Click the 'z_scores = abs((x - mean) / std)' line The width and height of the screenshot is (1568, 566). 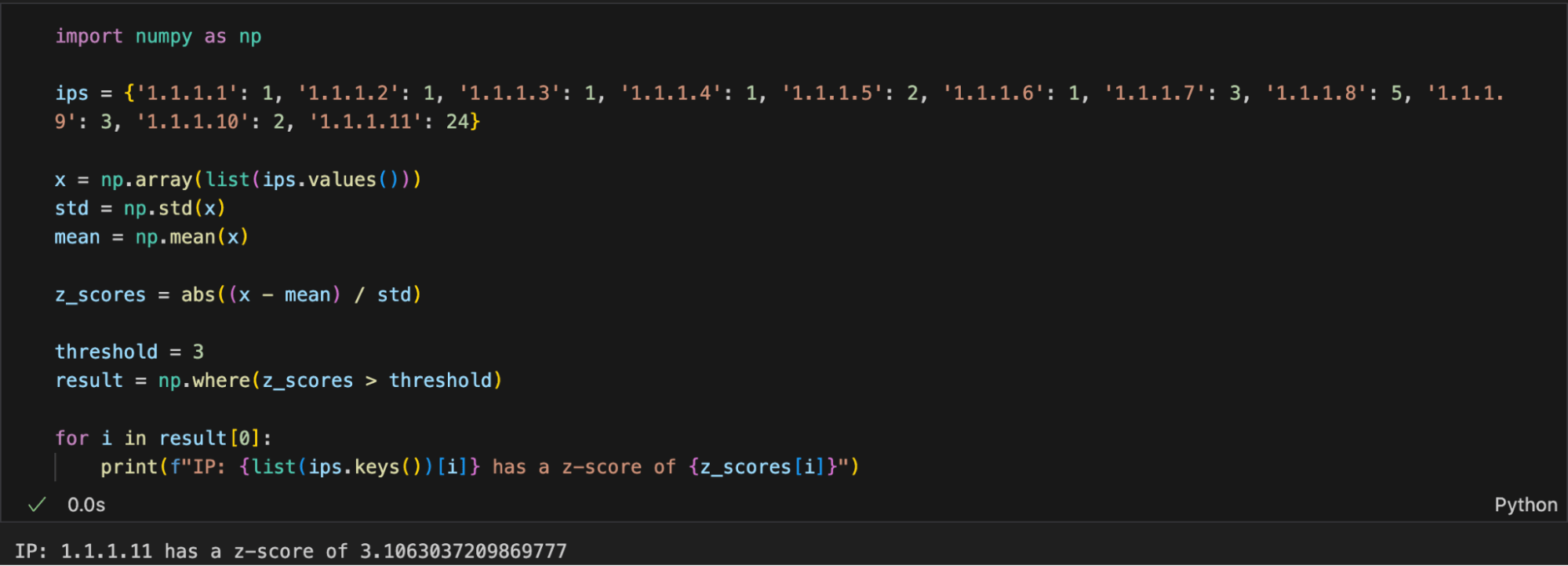(238, 294)
